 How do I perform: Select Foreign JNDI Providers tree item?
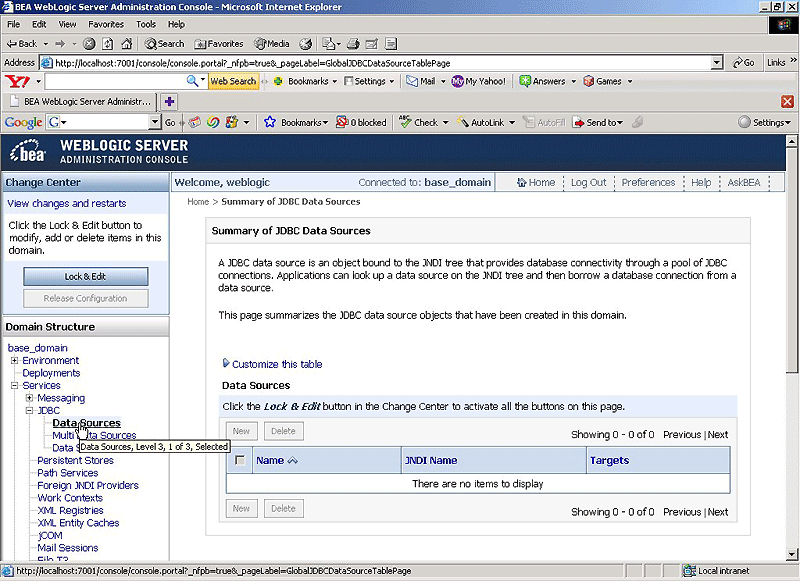click(88, 485)
